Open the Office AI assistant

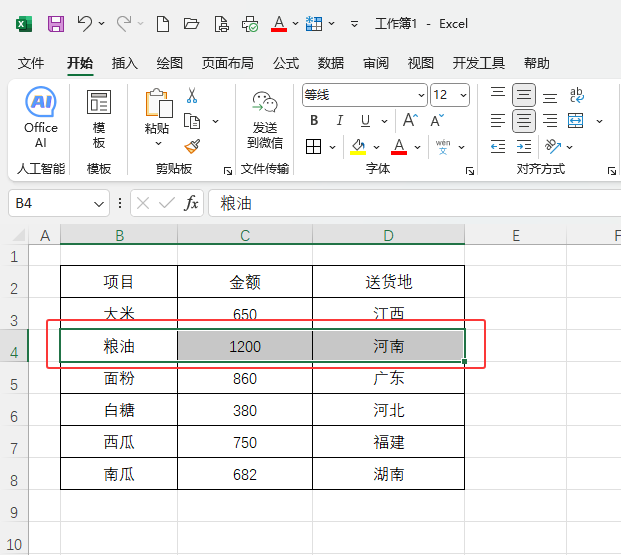pos(41,117)
